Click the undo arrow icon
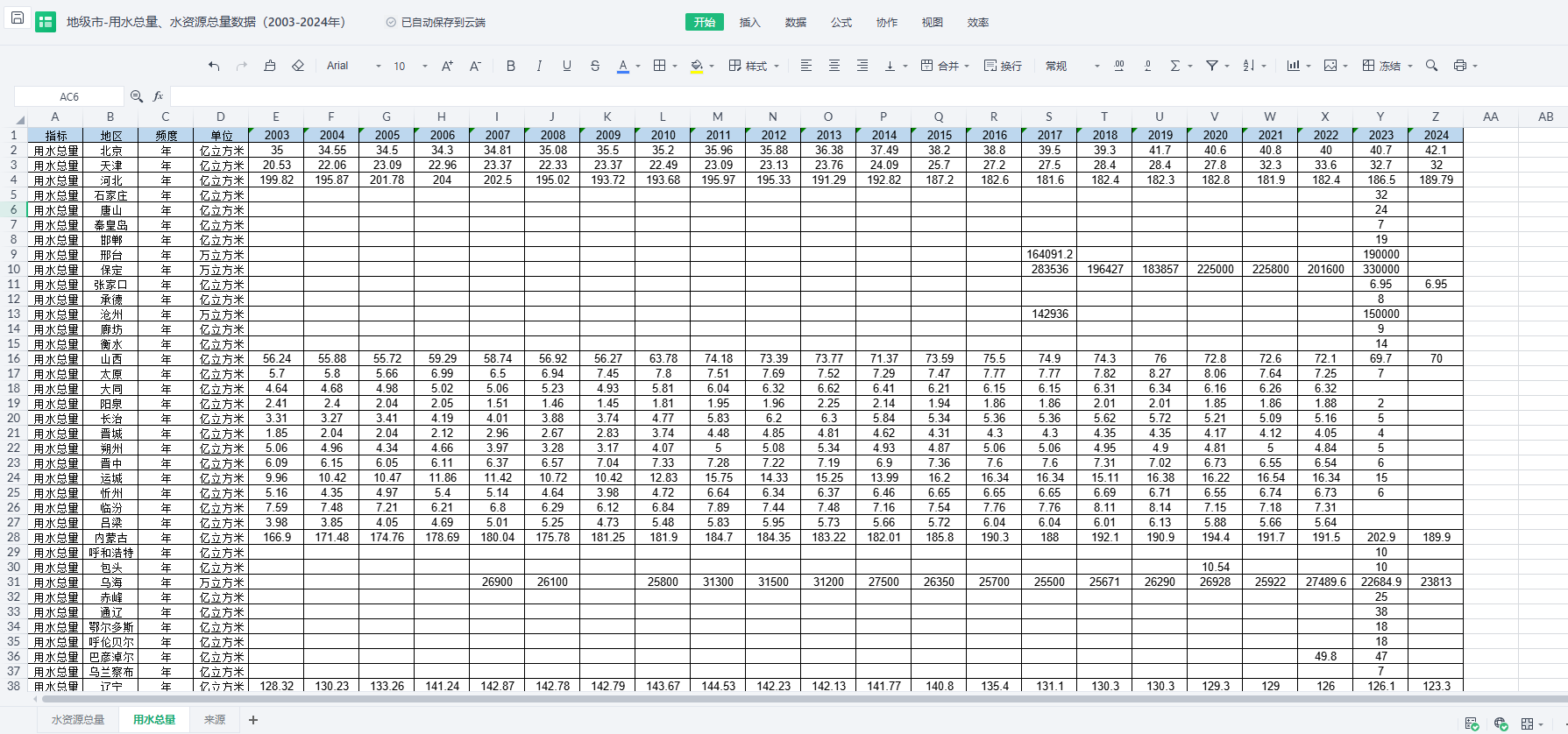Screen dimensions: 1568x734 (x=214, y=66)
